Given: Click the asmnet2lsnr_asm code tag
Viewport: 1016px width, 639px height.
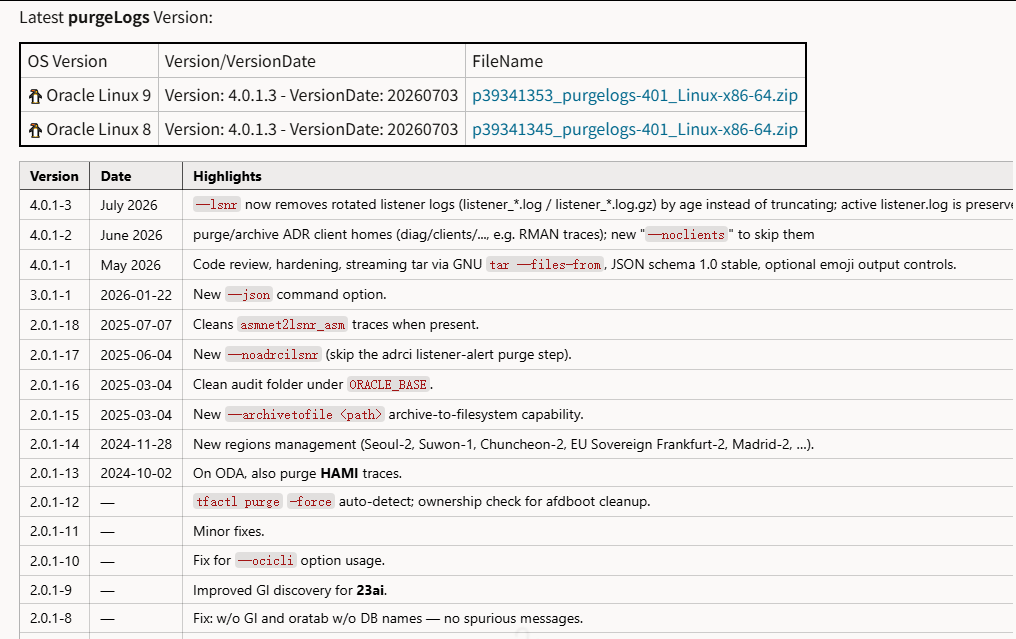Looking at the screenshot, I should tap(292, 324).
